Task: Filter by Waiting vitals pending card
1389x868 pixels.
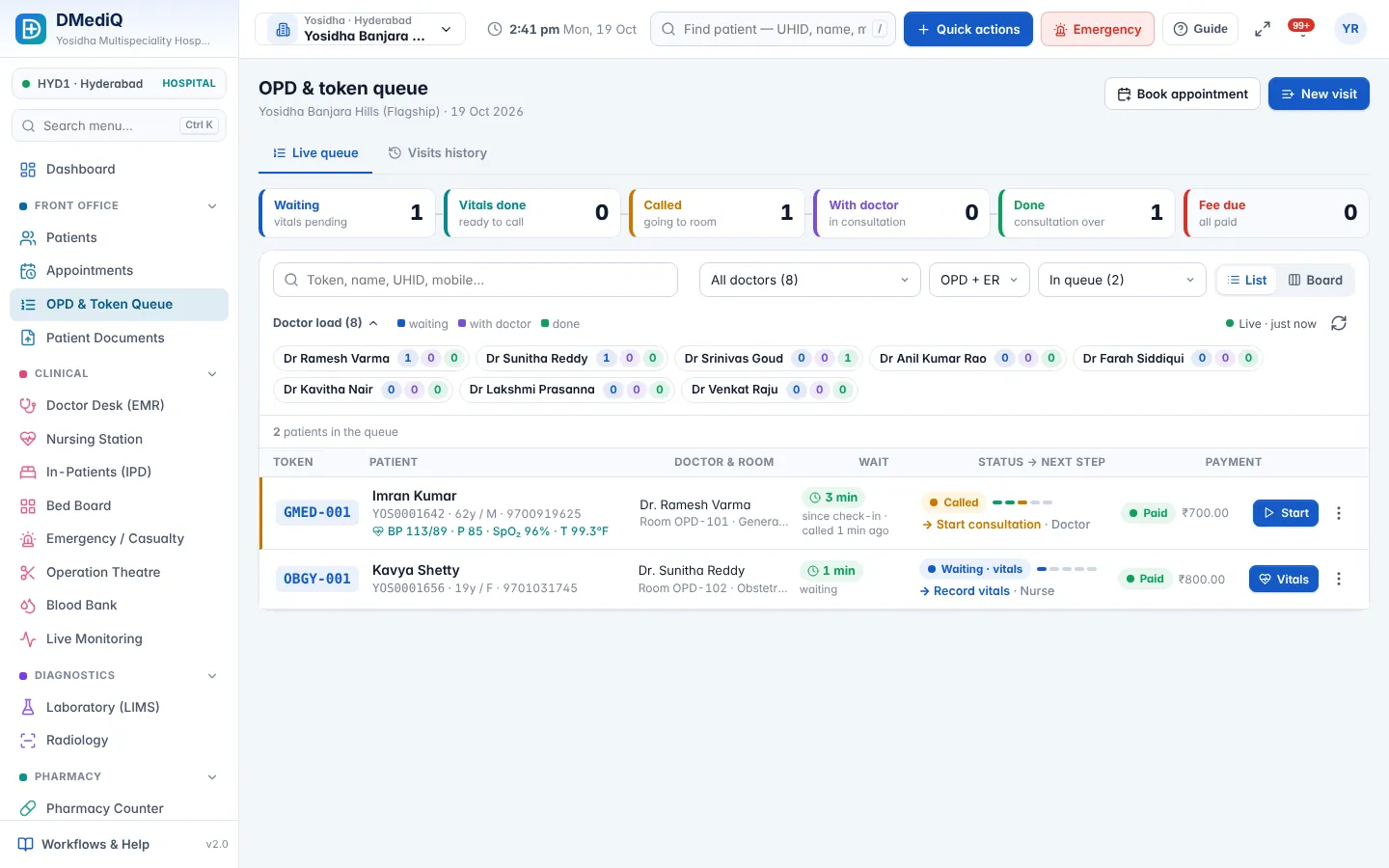Action: tap(348, 213)
